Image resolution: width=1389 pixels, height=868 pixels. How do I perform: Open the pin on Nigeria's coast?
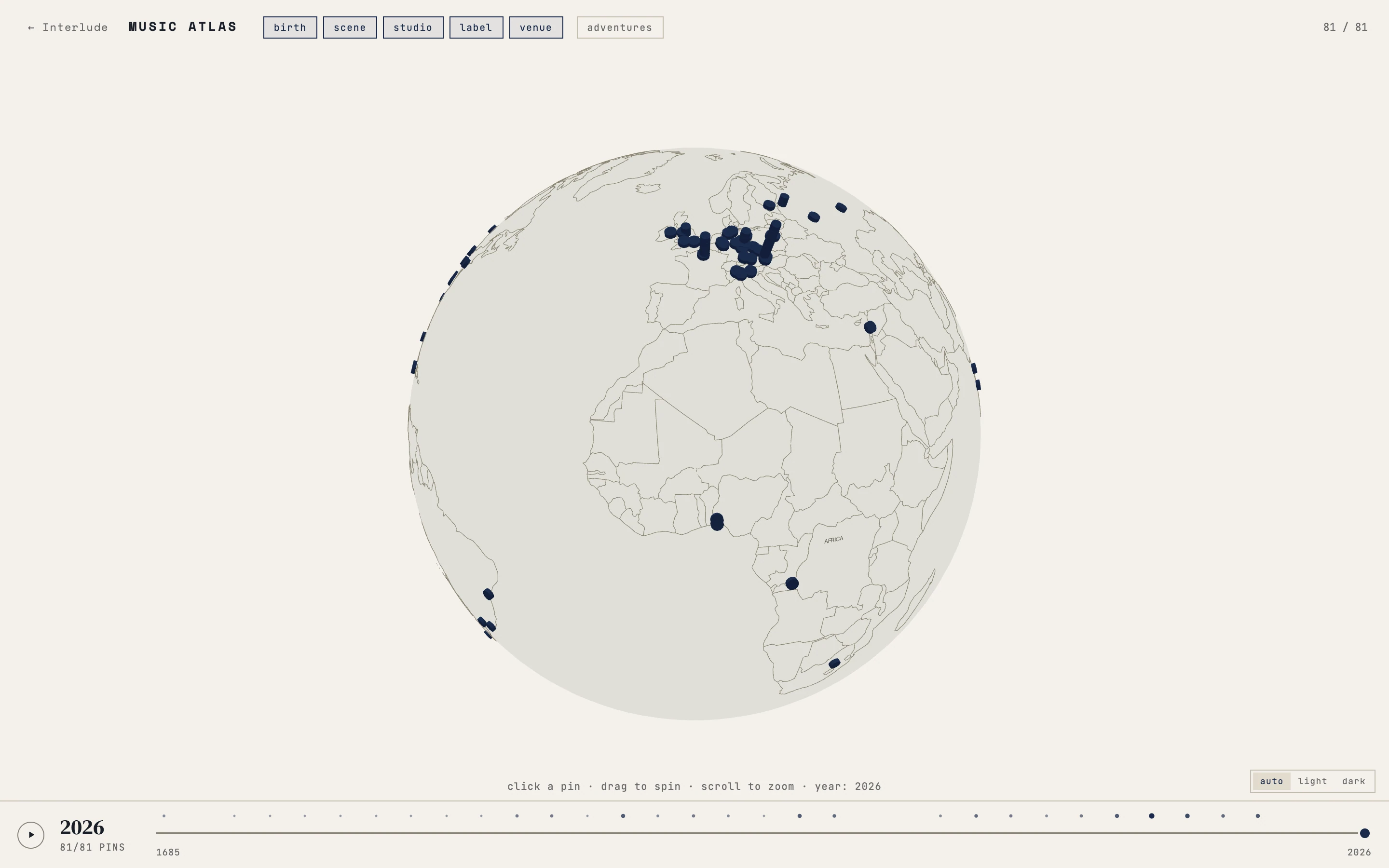coord(717,522)
